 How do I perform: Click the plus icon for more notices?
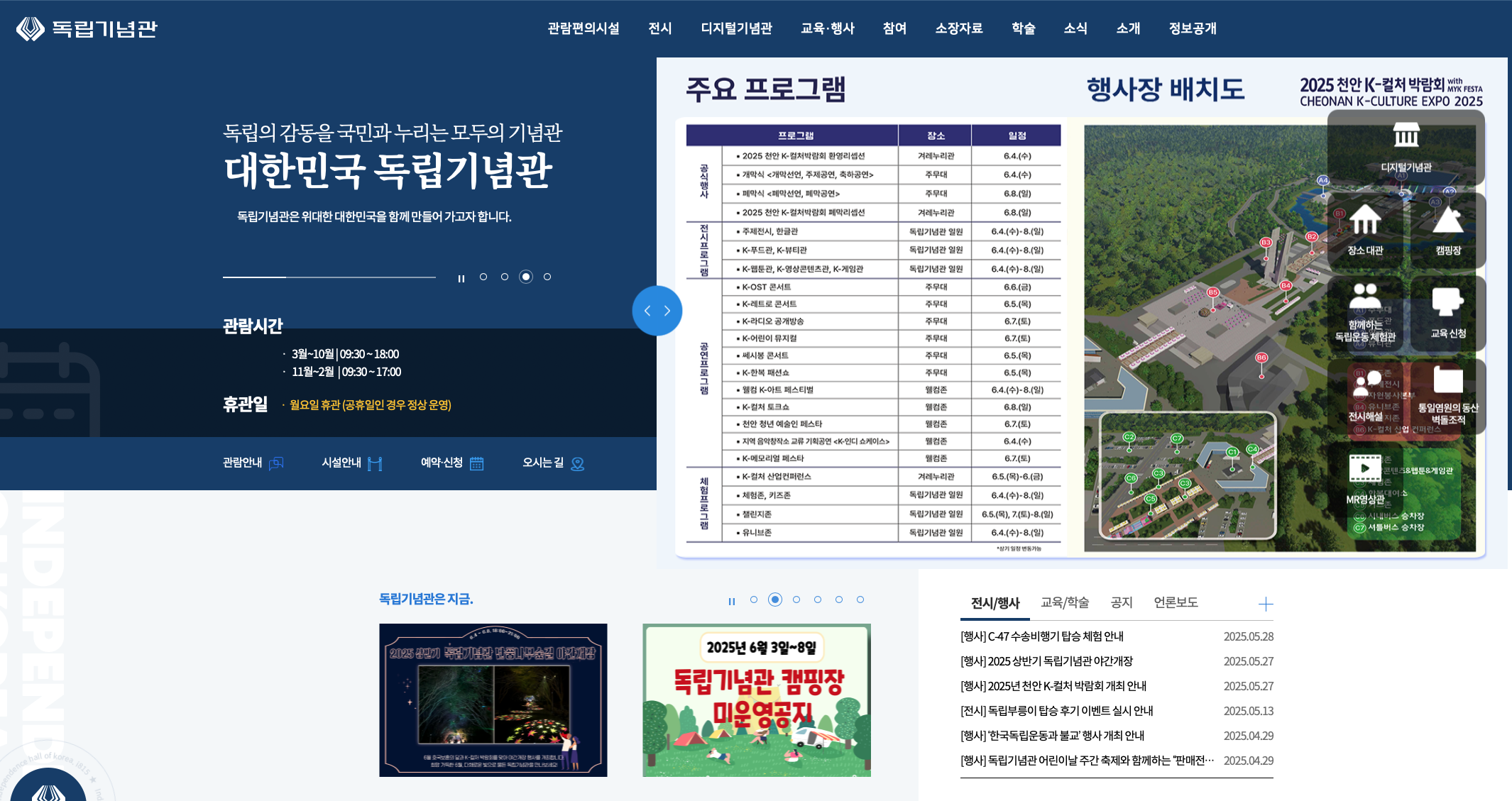(x=1266, y=604)
